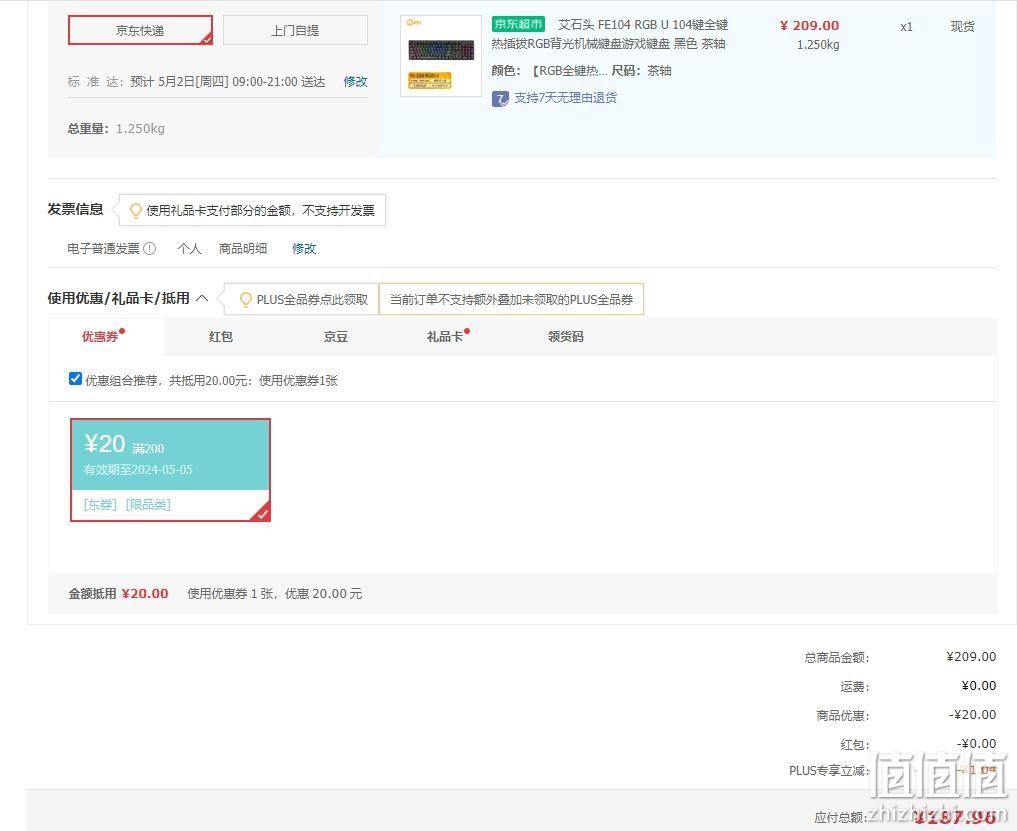Click the 京东超市 green badge
Screen dimensions: 1017x831
coord(518,25)
